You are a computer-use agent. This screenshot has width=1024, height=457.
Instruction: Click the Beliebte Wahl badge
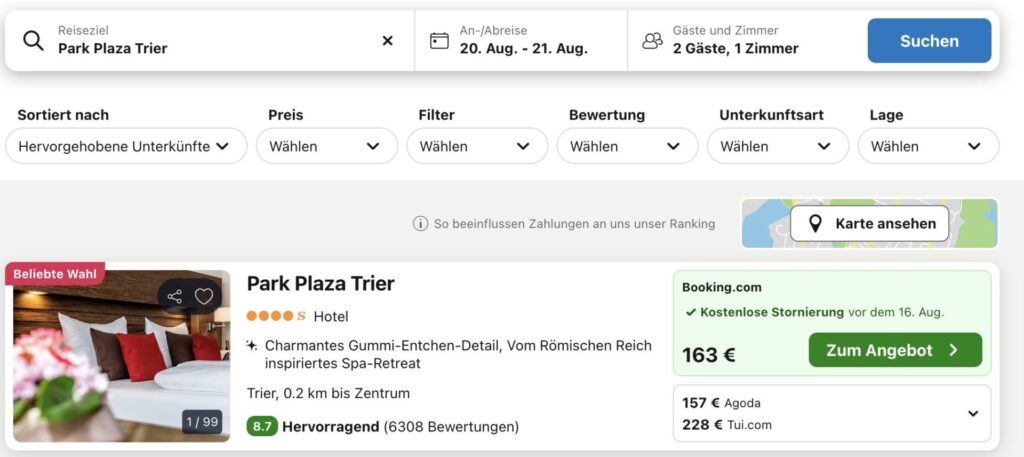pos(55,274)
